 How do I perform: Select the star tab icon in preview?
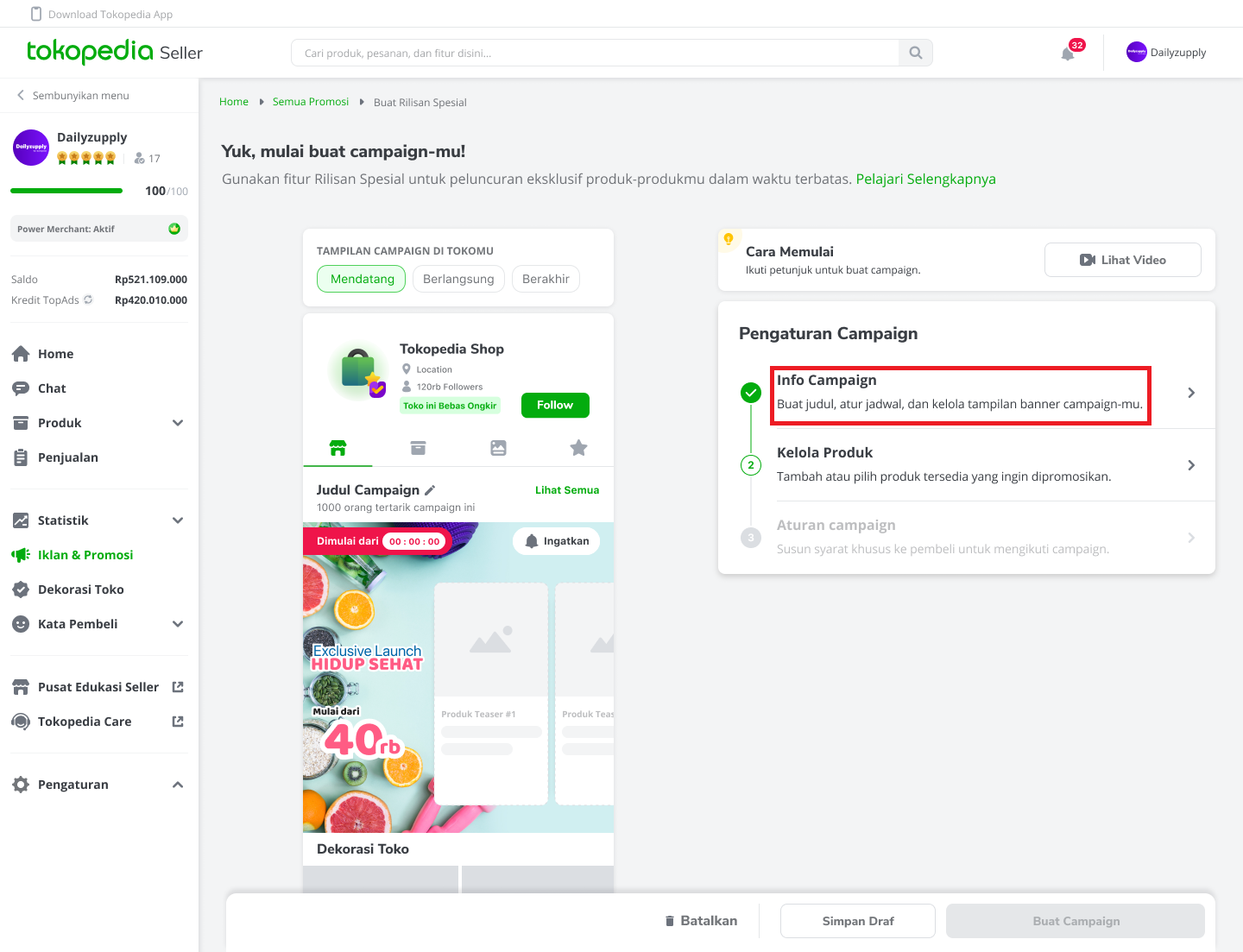tap(578, 447)
